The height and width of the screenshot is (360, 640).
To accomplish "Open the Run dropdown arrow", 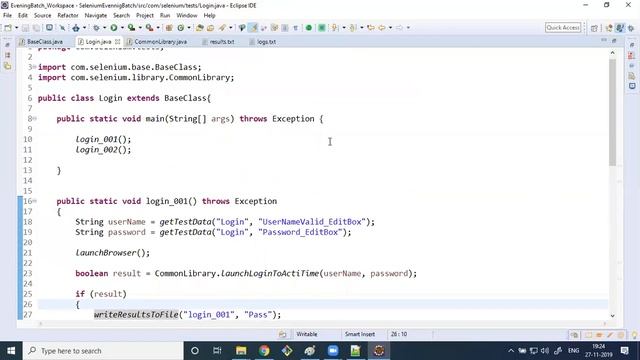I will click(x=122, y=28).
